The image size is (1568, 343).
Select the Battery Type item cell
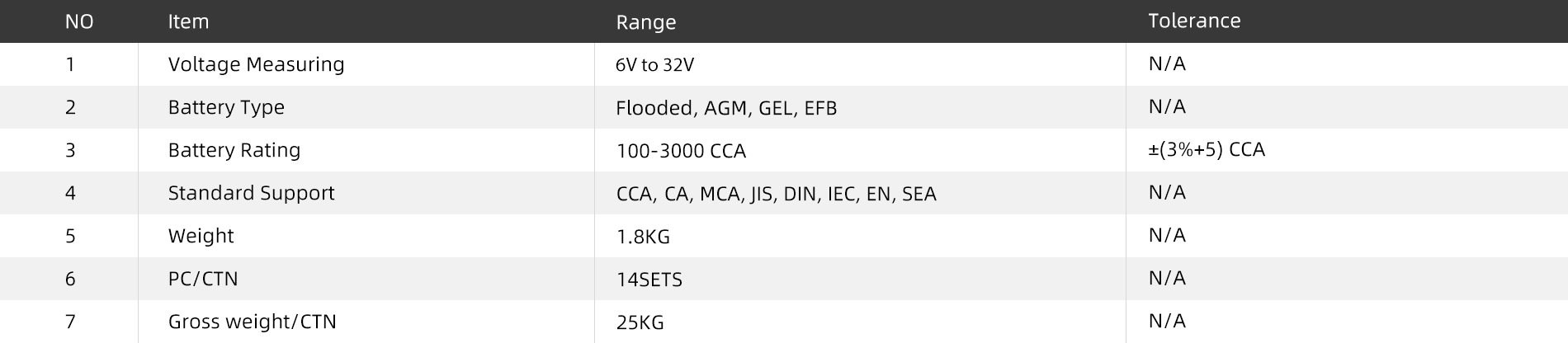[x=226, y=107]
